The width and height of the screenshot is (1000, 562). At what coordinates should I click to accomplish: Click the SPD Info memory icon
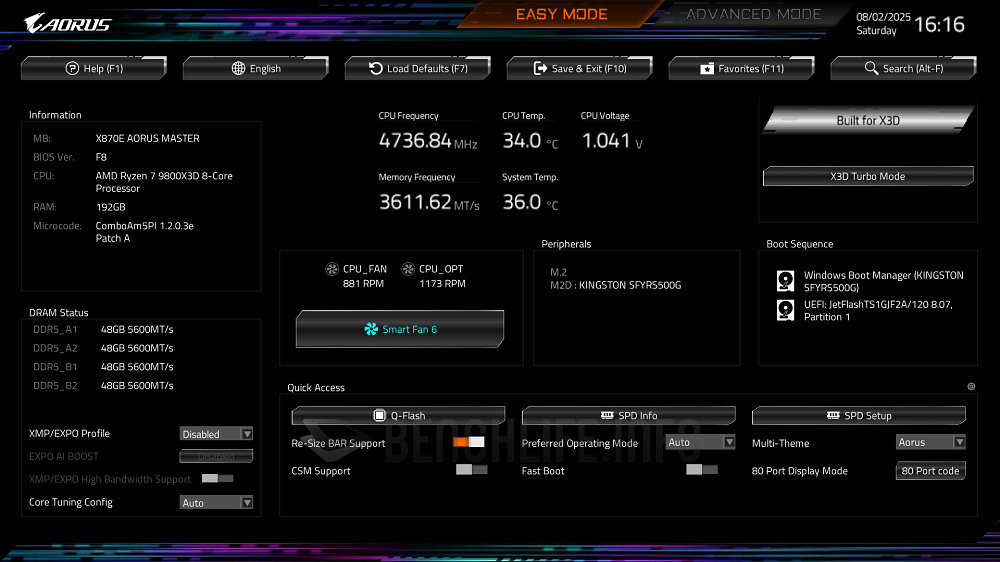607,415
